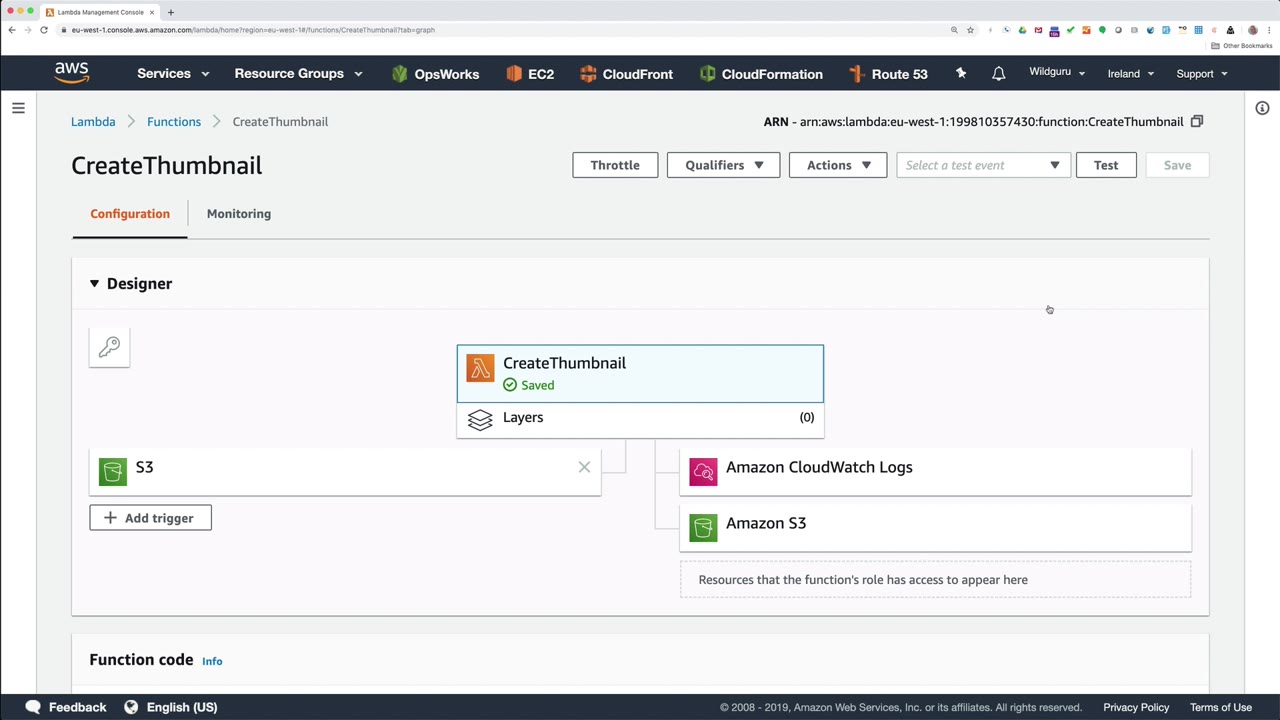Click the Throttle button
The height and width of the screenshot is (720, 1280).
(x=615, y=165)
